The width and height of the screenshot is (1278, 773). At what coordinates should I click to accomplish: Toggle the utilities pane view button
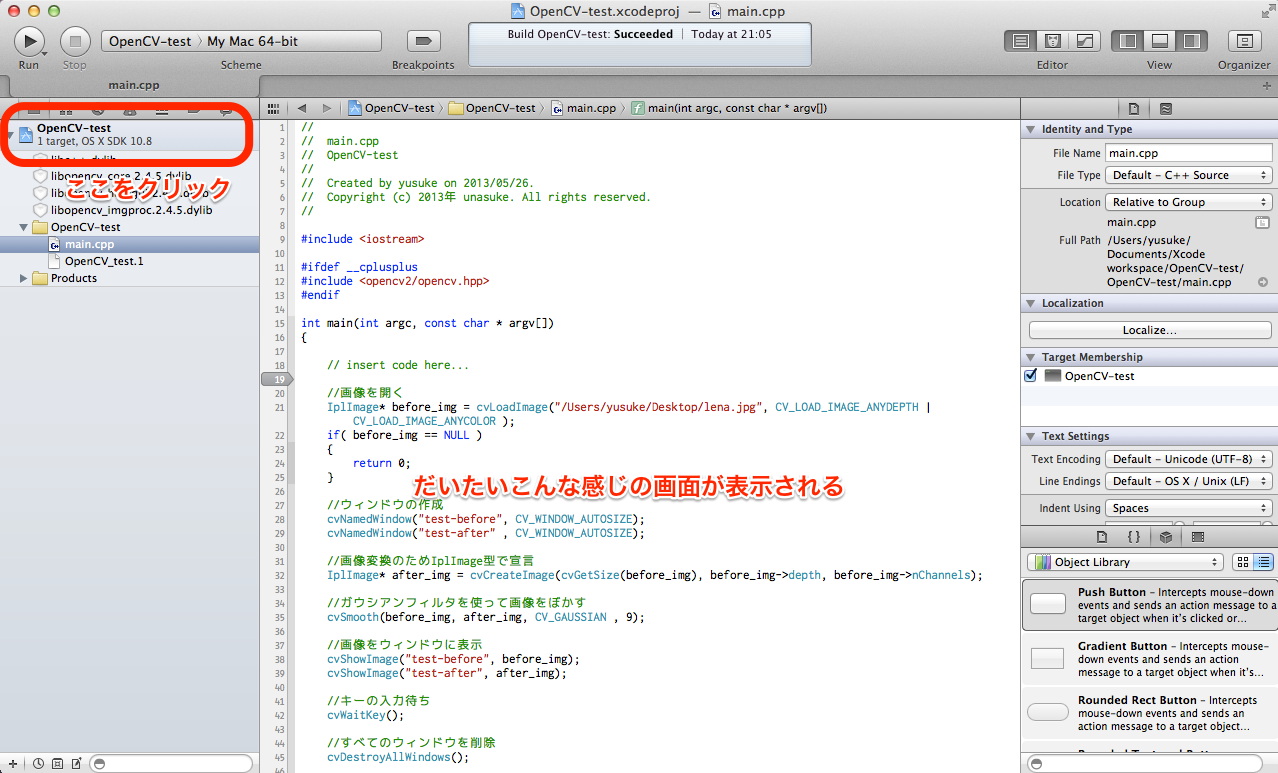click(1192, 41)
